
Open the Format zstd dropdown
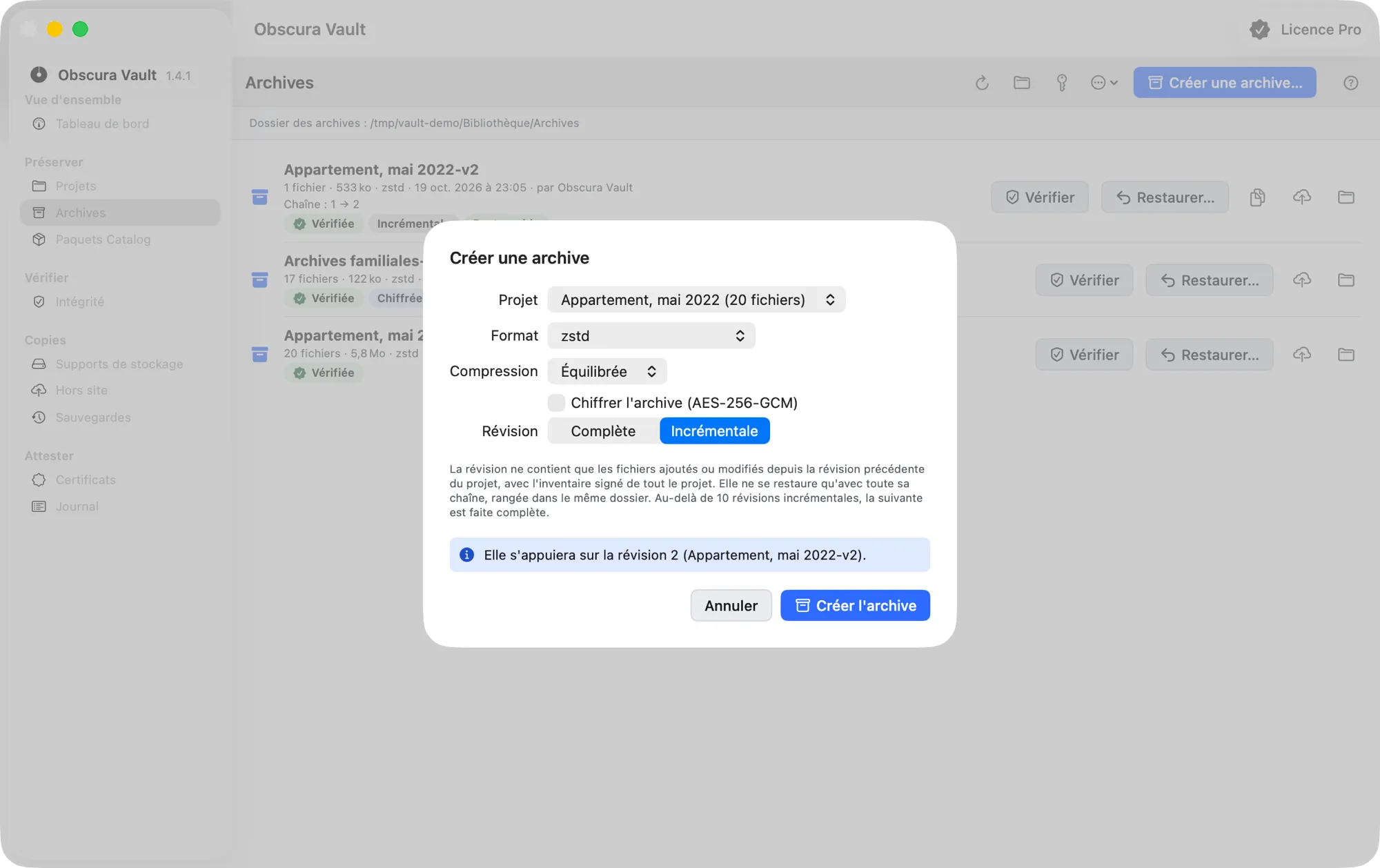click(651, 336)
